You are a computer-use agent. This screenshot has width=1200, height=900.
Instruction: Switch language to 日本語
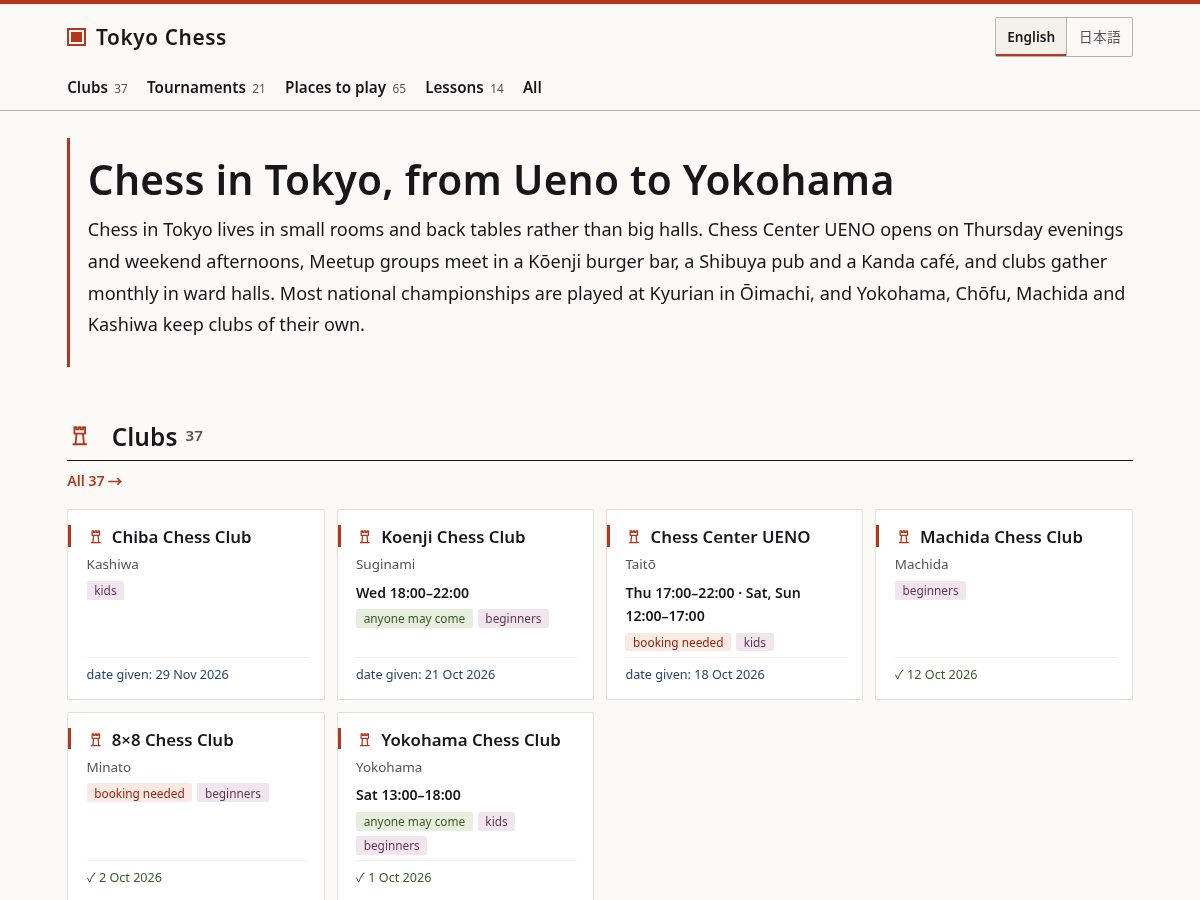click(1099, 37)
